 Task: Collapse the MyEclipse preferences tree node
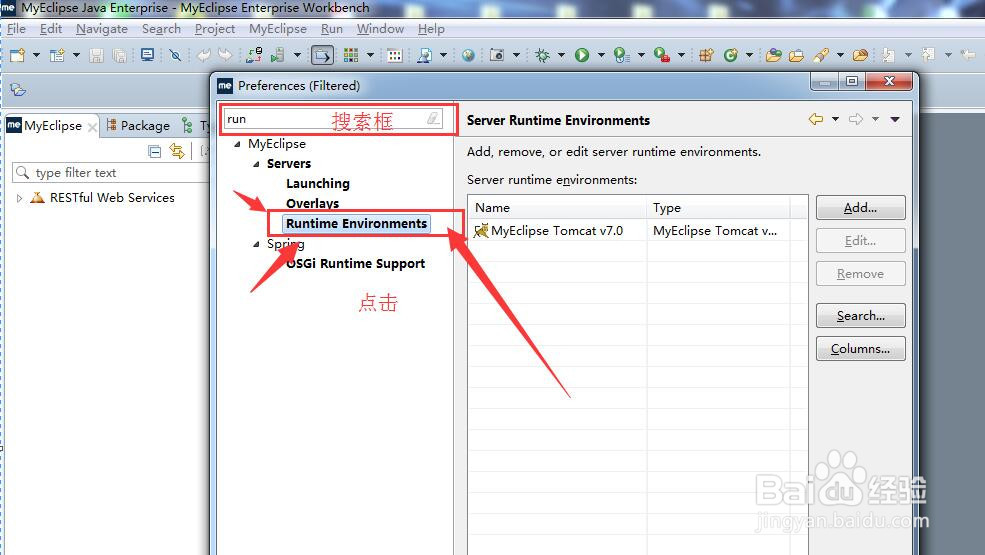point(237,144)
